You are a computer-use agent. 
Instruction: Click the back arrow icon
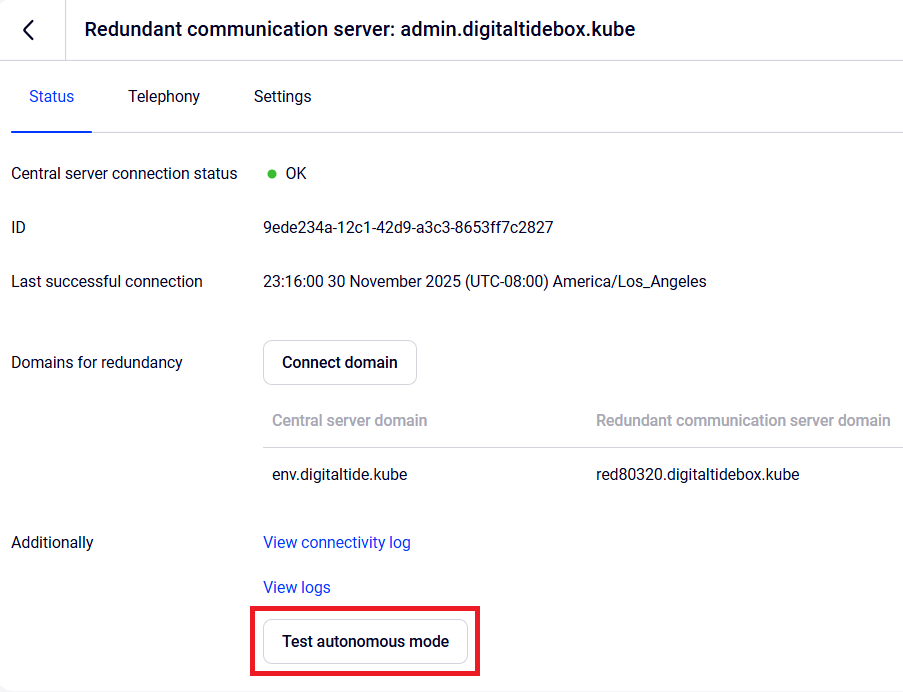29,30
